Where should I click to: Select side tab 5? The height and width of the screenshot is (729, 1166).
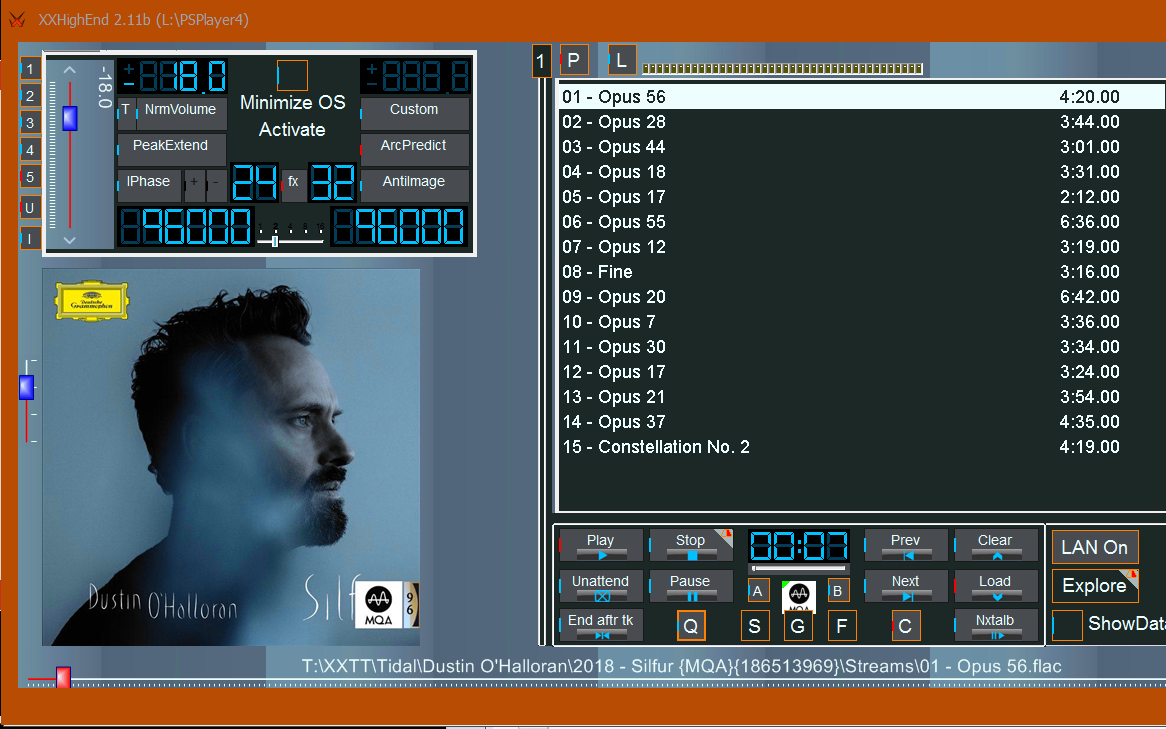[30, 177]
